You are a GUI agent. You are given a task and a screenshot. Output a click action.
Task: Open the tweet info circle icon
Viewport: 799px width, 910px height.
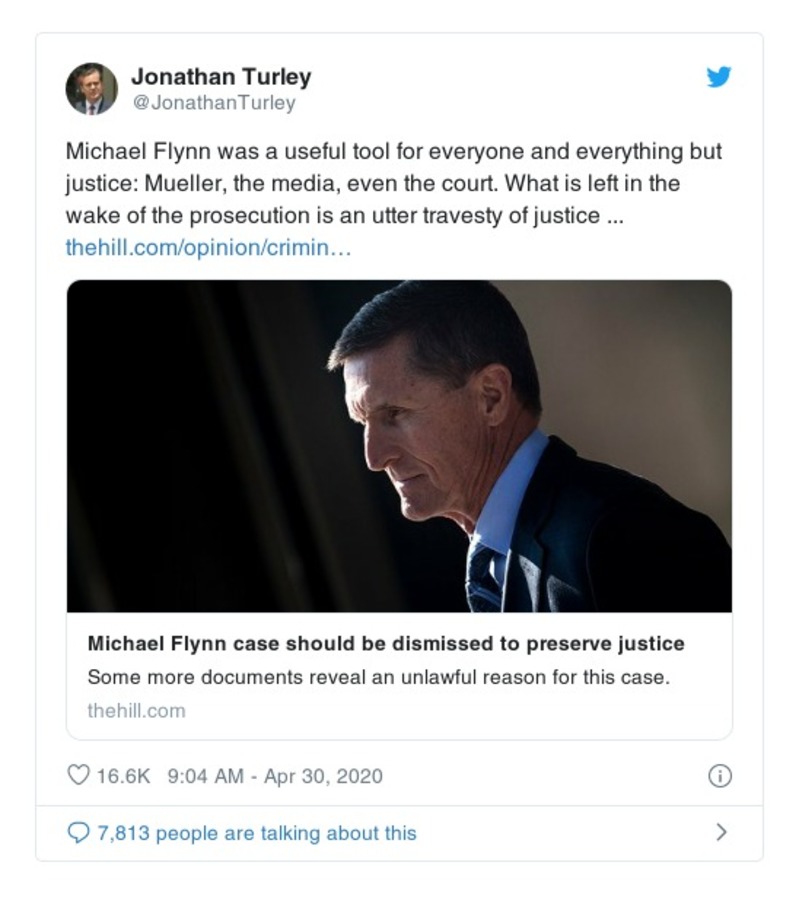(719, 775)
